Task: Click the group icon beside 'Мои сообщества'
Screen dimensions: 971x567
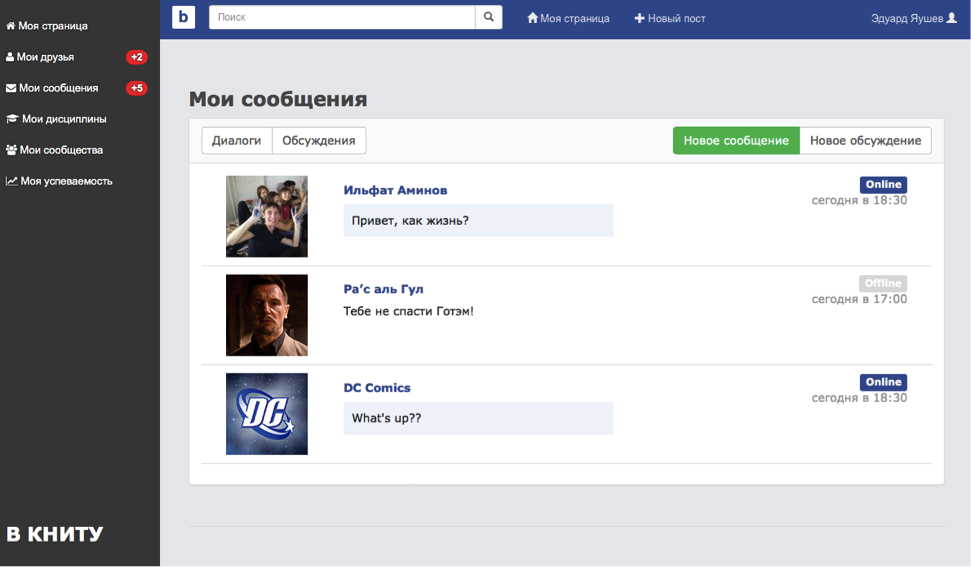Action: tap(11, 150)
